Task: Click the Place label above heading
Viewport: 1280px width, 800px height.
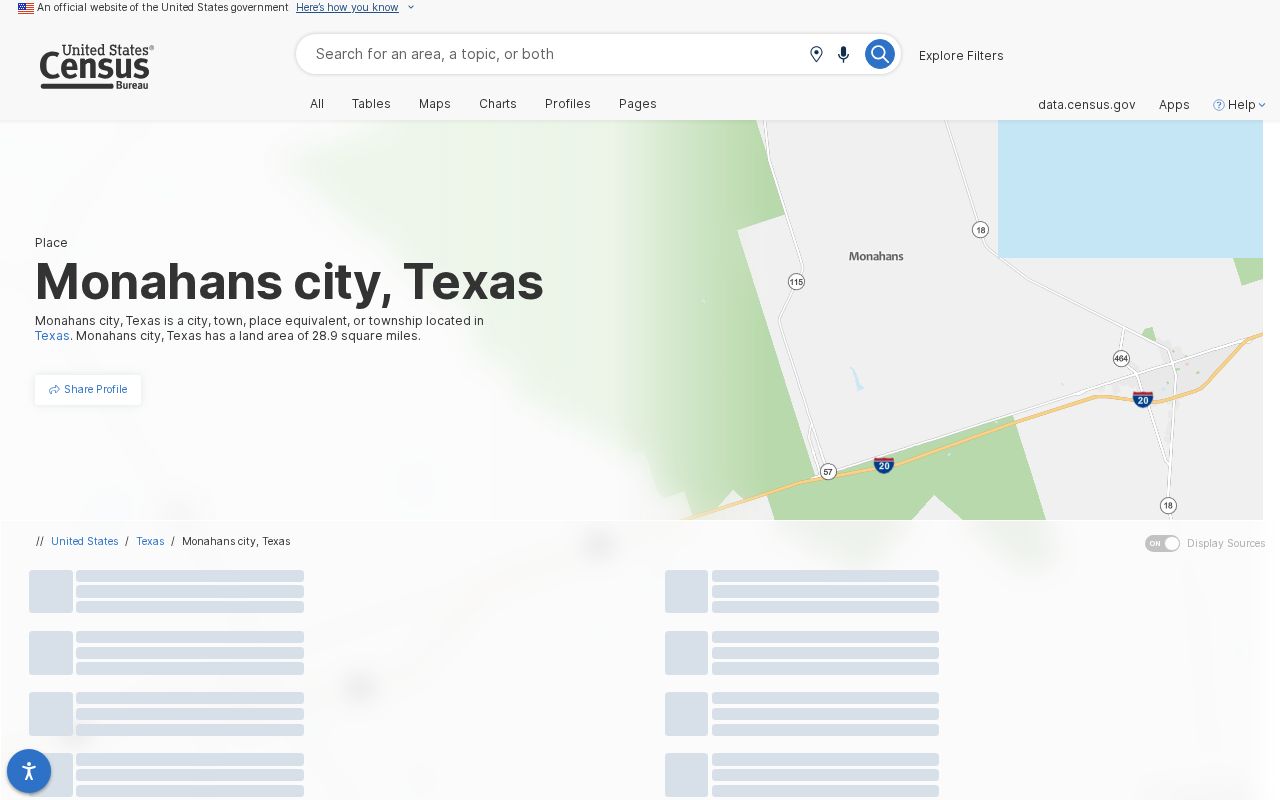Action: pos(51,243)
